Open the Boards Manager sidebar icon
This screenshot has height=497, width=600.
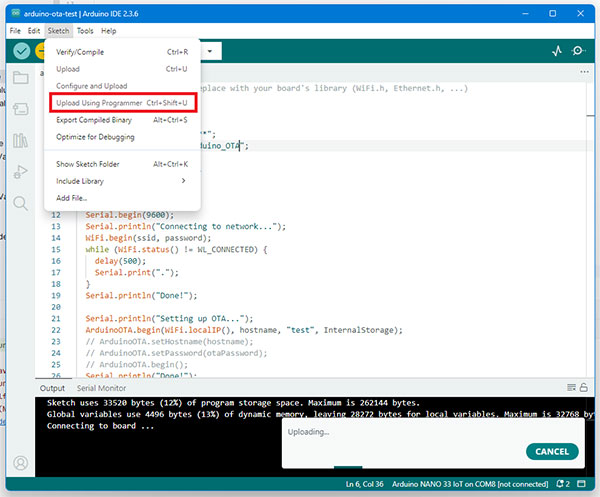(21, 109)
